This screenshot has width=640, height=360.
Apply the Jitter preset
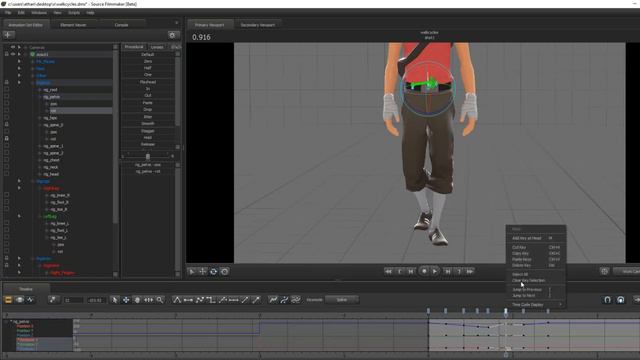[x=148, y=117]
